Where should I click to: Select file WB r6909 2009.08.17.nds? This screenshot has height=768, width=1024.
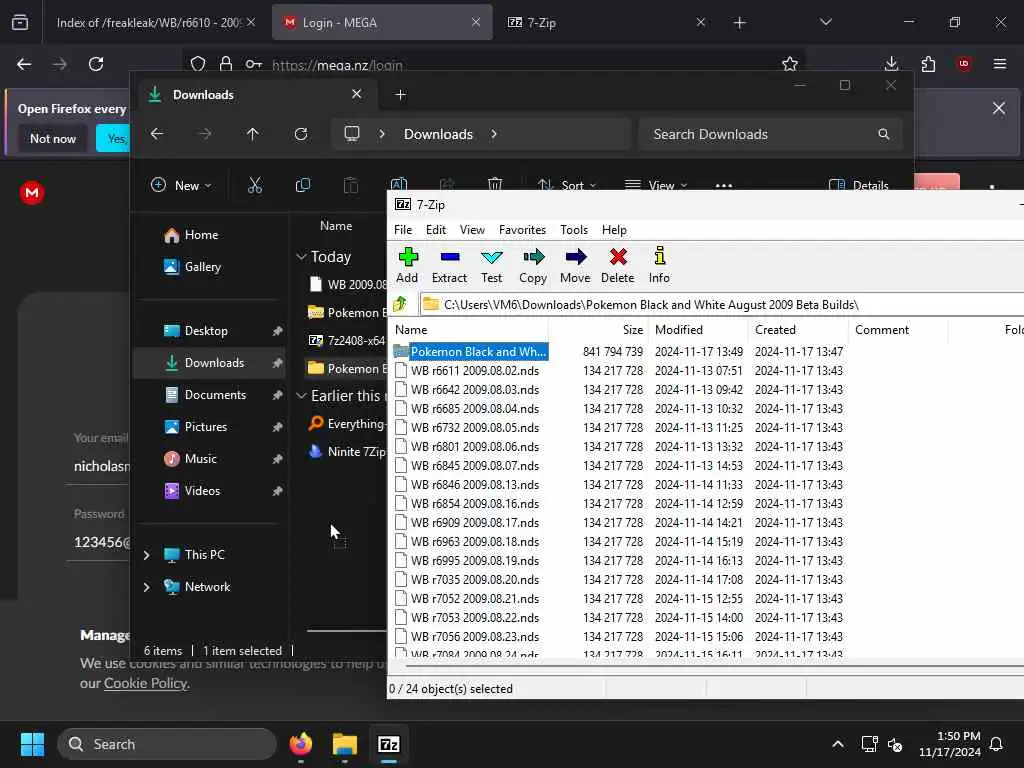pos(475,522)
